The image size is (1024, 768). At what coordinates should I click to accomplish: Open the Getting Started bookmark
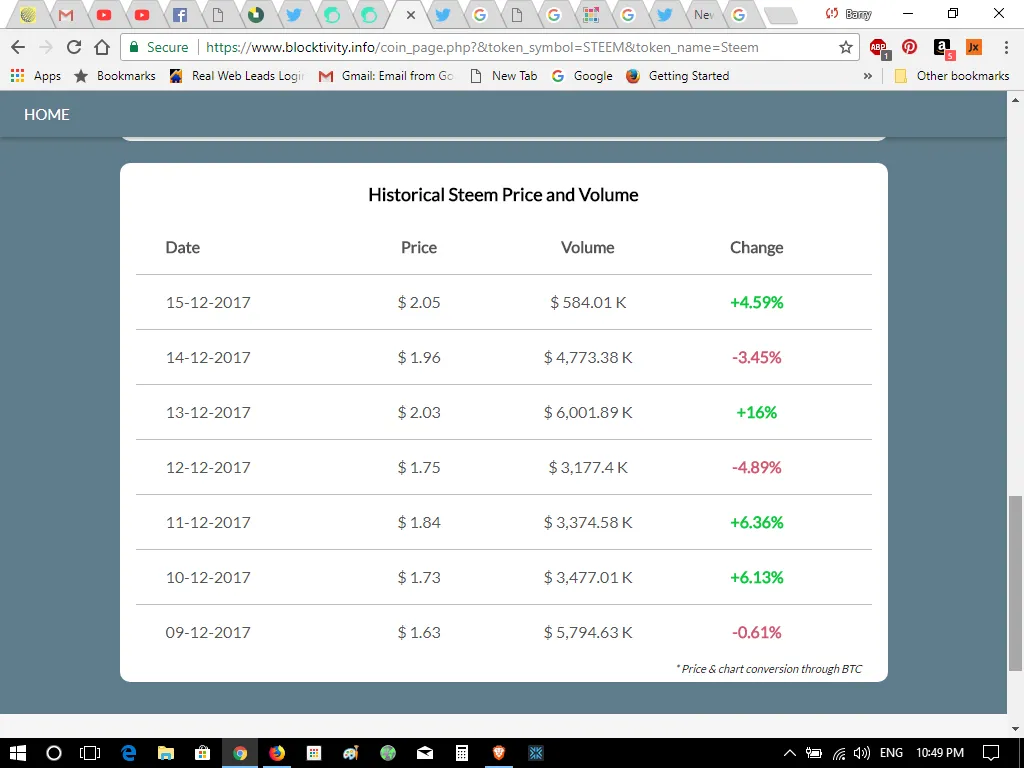[x=677, y=76]
